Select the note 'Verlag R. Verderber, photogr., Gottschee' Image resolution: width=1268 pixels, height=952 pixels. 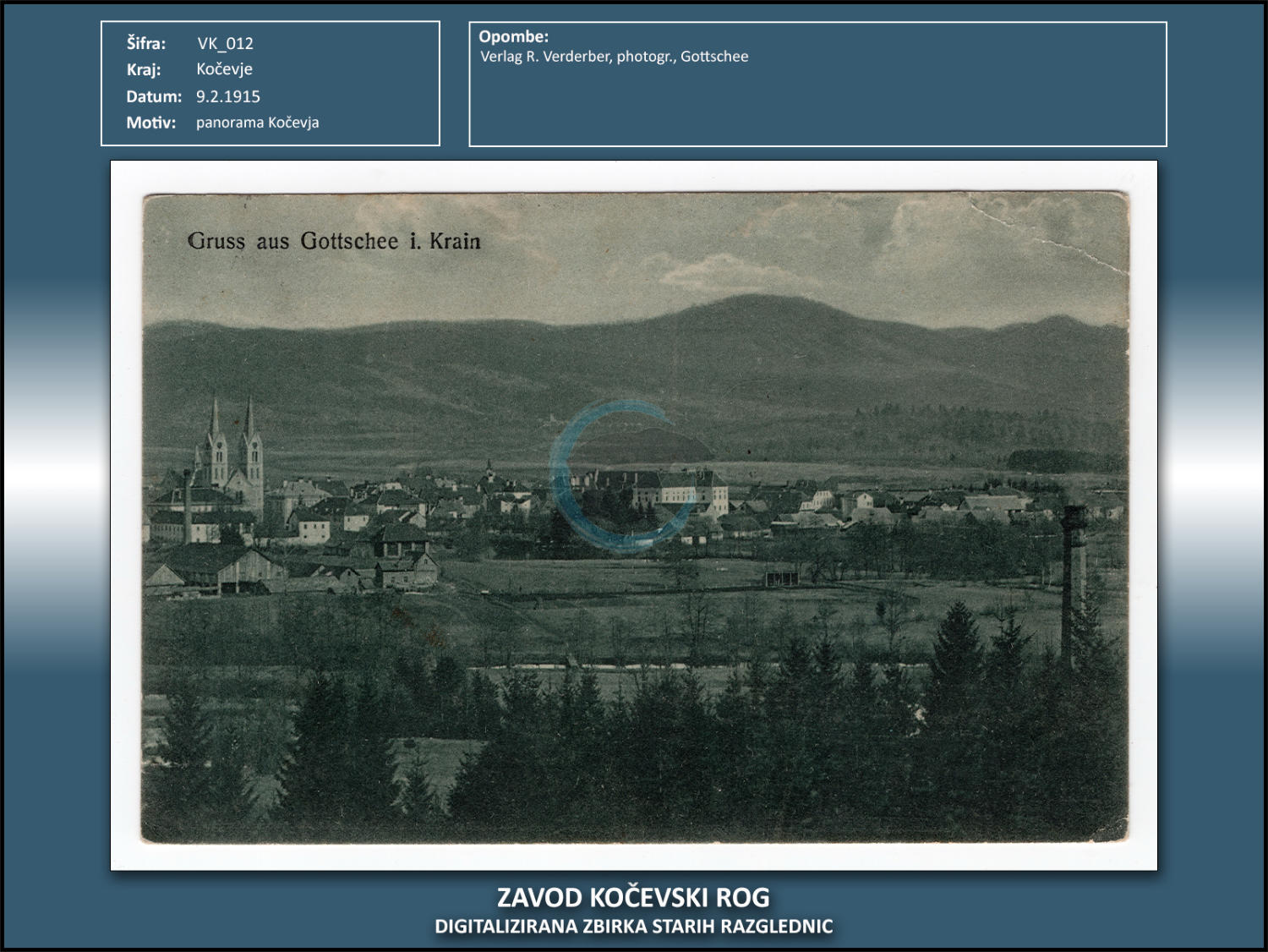click(614, 57)
